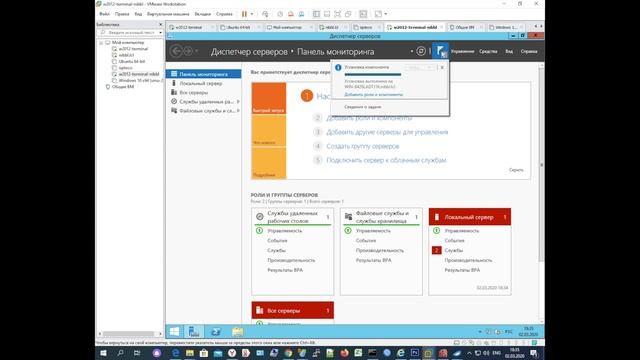The image size is (640, 360).
Task: Click Добавить другие серверы для управления
Action: coord(387,132)
